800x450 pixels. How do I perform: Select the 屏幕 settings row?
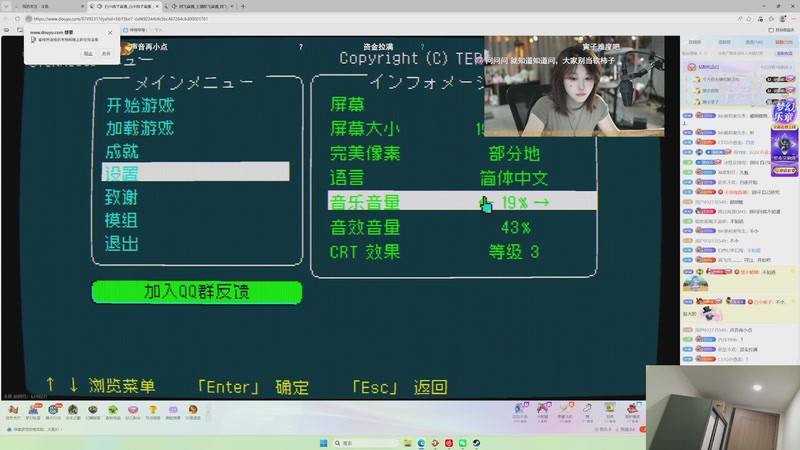(347, 104)
